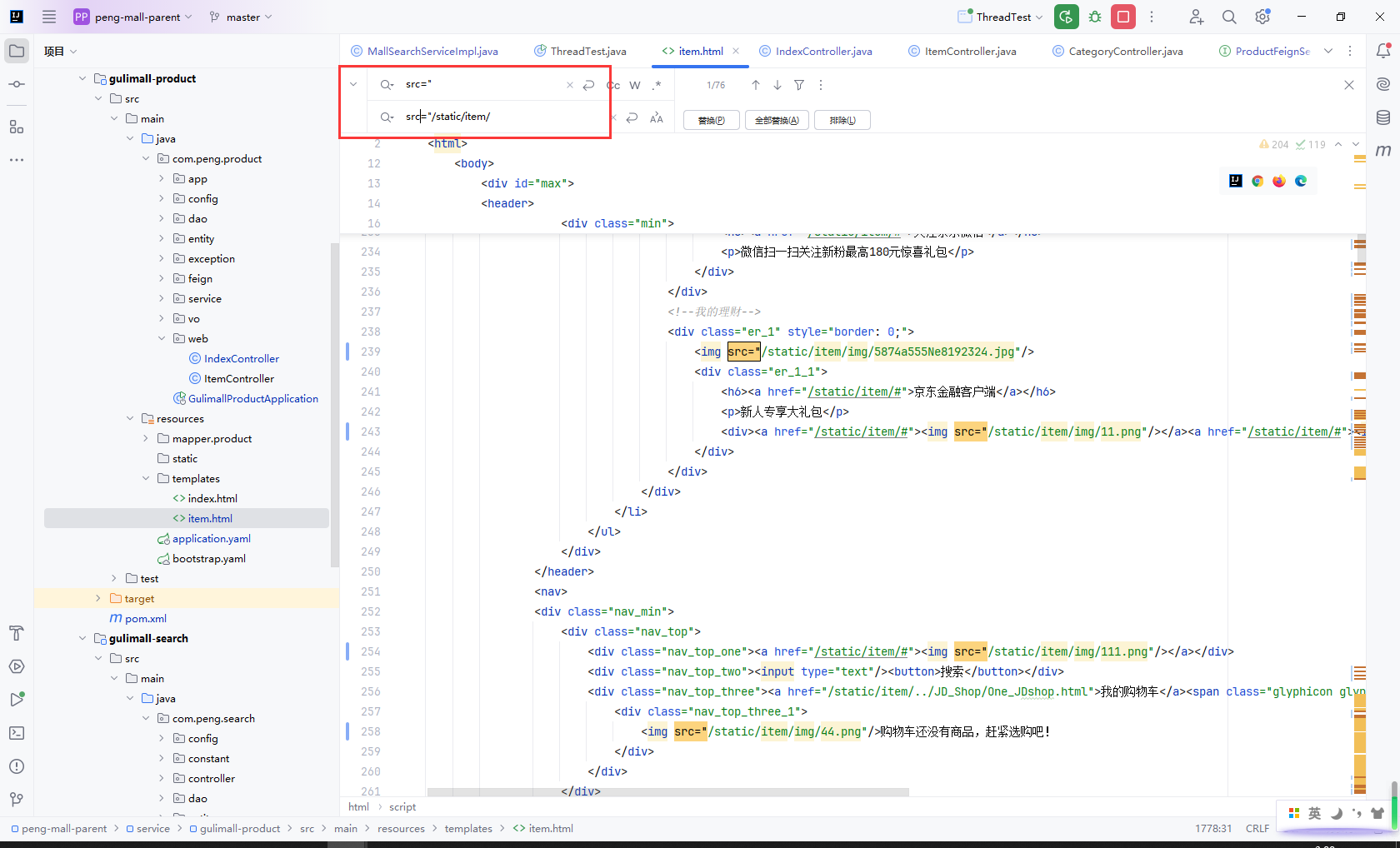This screenshot has height=848, width=1400.
Task: Open More tool windows ellipsis in left sidebar
Action: [17, 160]
